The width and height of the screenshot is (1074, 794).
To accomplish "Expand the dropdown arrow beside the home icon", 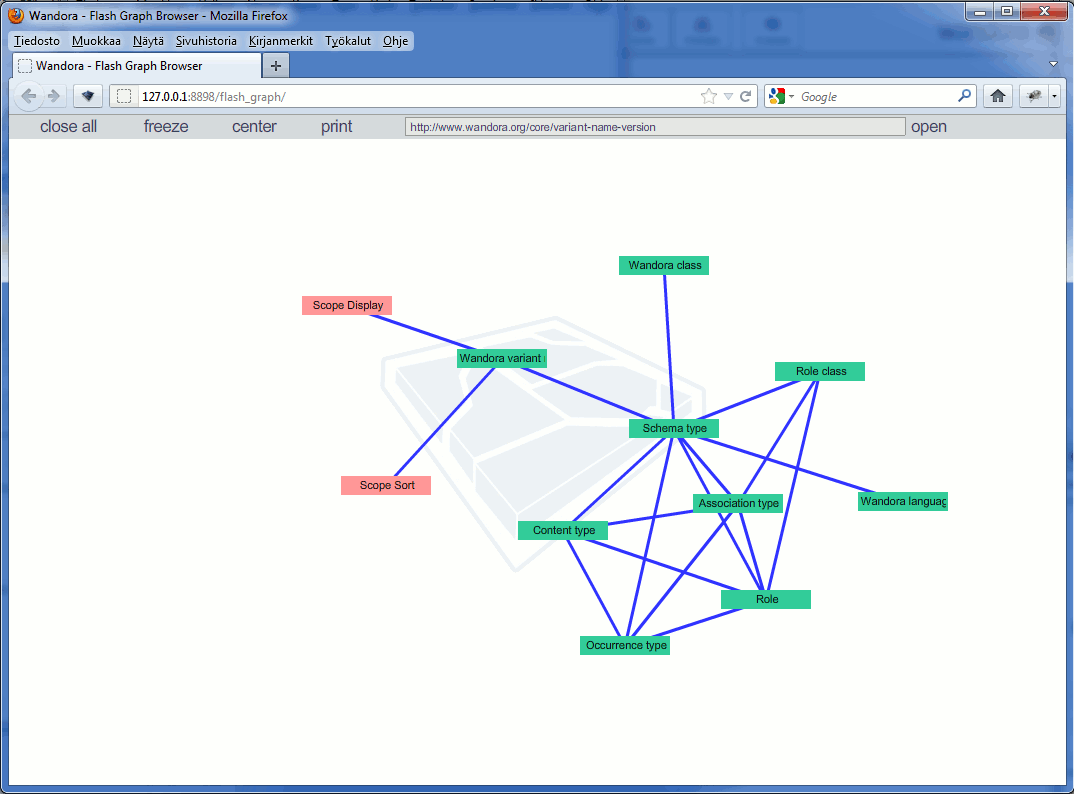I will [x=1054, y=96].
